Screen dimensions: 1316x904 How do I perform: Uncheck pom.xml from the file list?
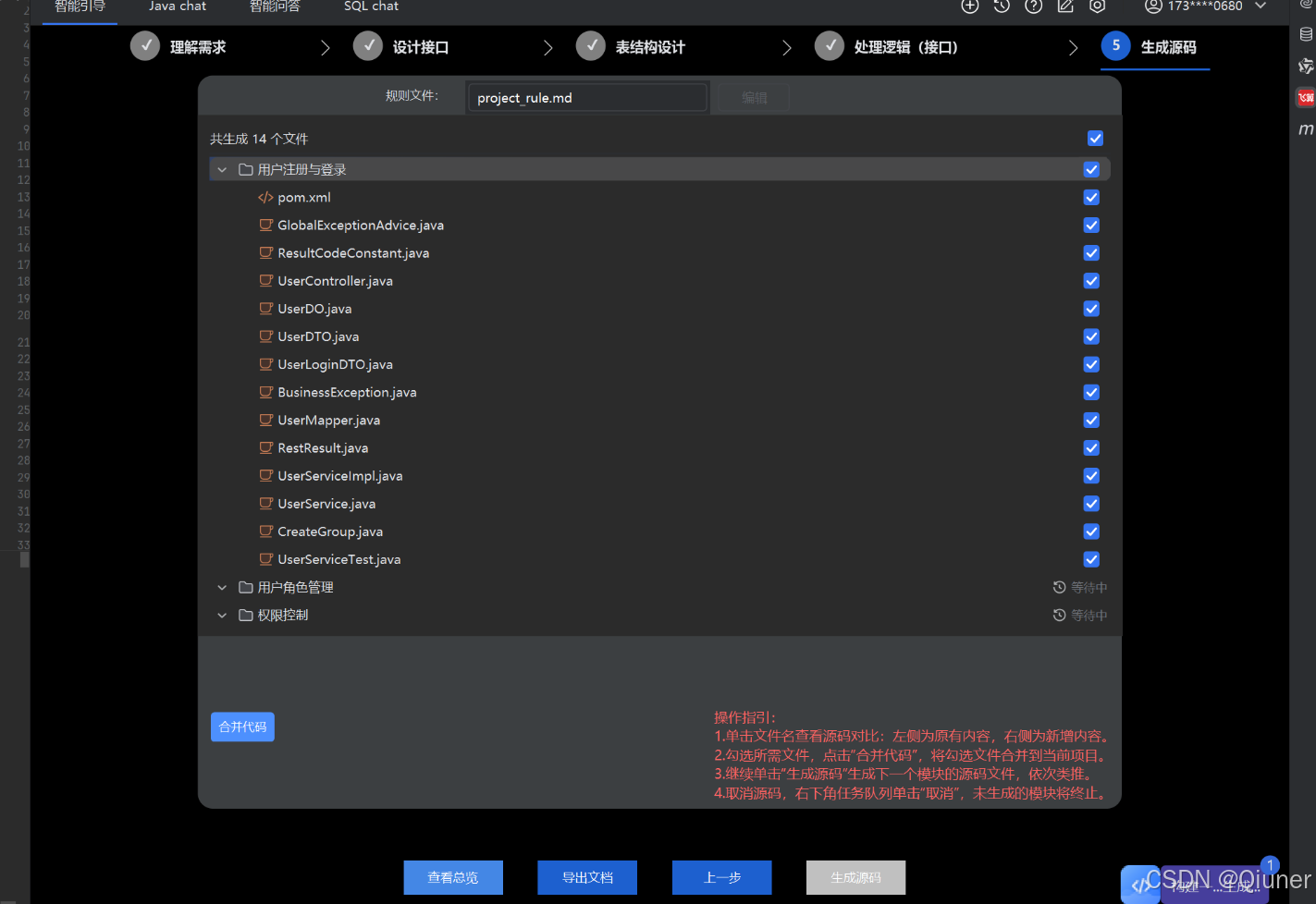click(1091, 197)
